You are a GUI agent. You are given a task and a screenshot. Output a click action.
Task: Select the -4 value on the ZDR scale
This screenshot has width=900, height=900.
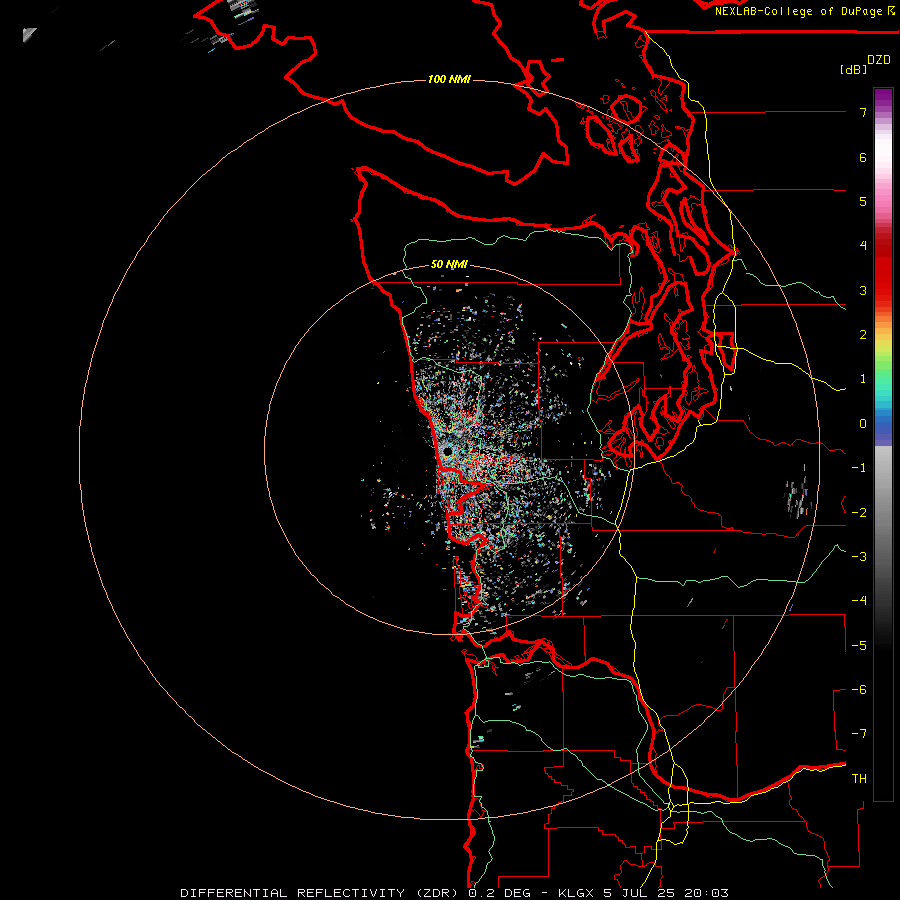pos(859,600)
